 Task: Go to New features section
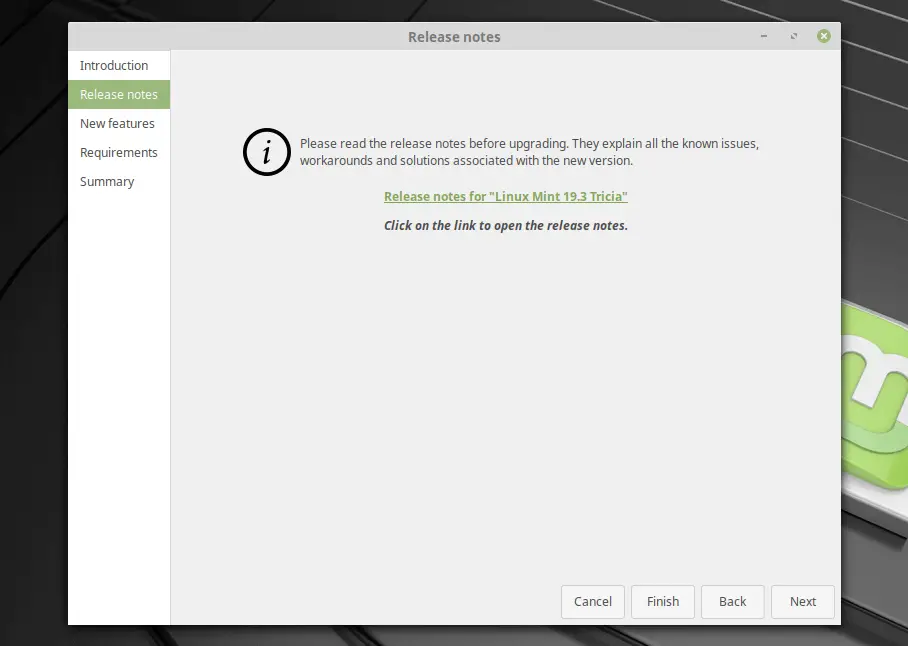coord(119,123)
